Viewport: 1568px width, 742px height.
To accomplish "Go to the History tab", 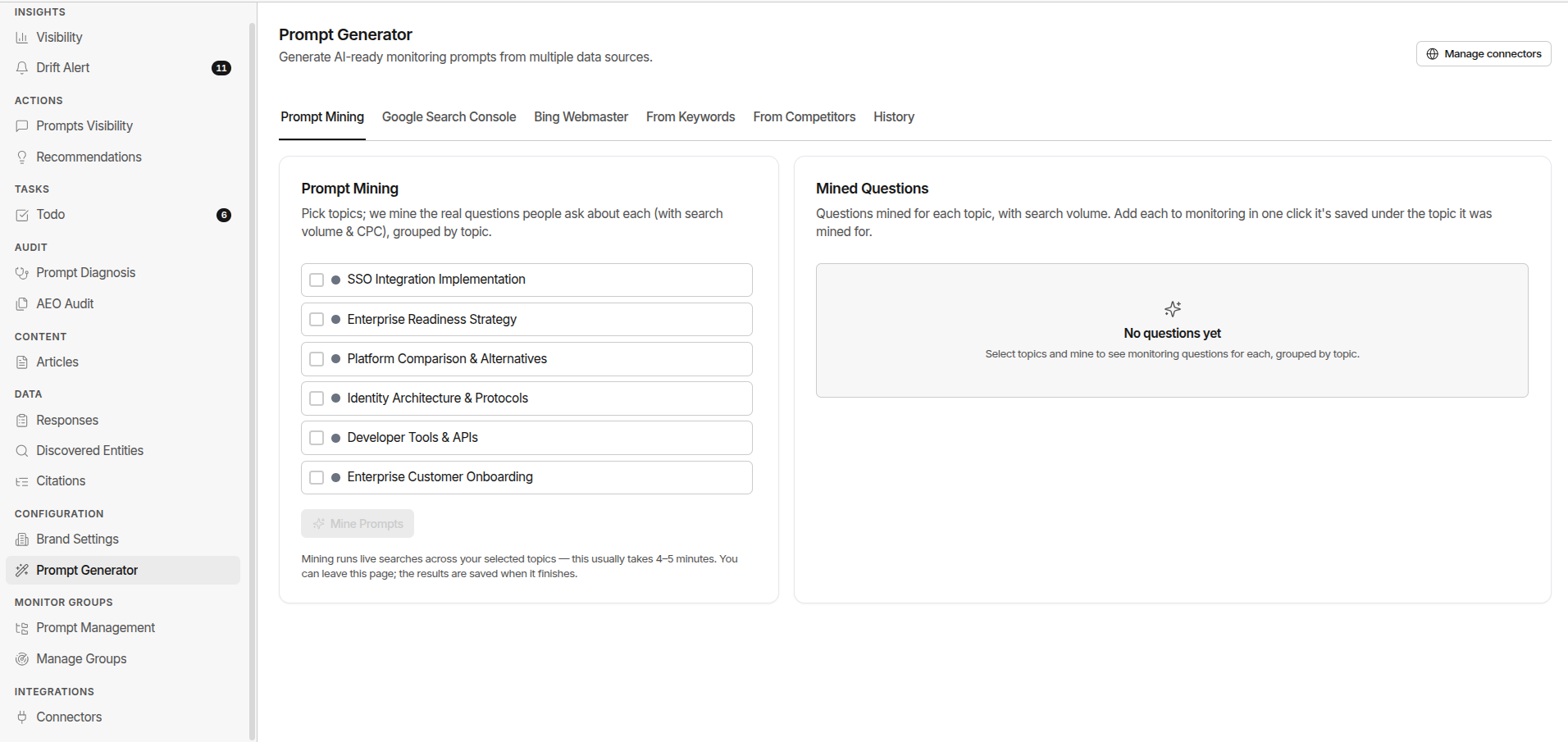I will tap(893, 117).
